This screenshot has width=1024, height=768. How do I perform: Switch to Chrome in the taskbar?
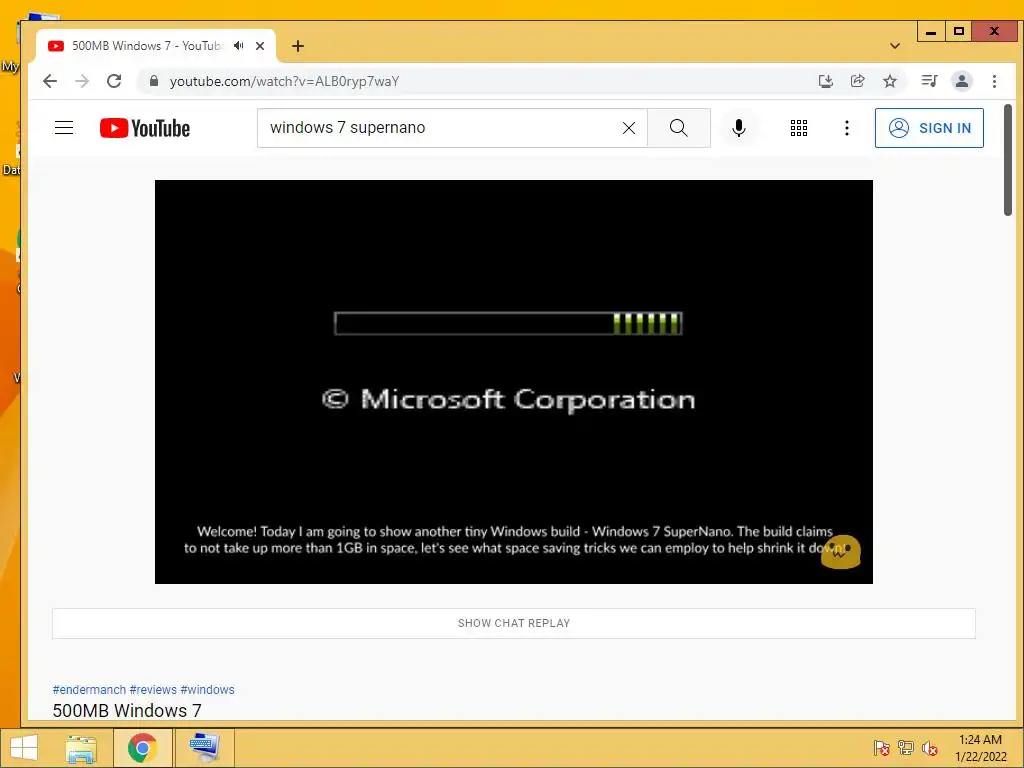click(x=143, y=748)
